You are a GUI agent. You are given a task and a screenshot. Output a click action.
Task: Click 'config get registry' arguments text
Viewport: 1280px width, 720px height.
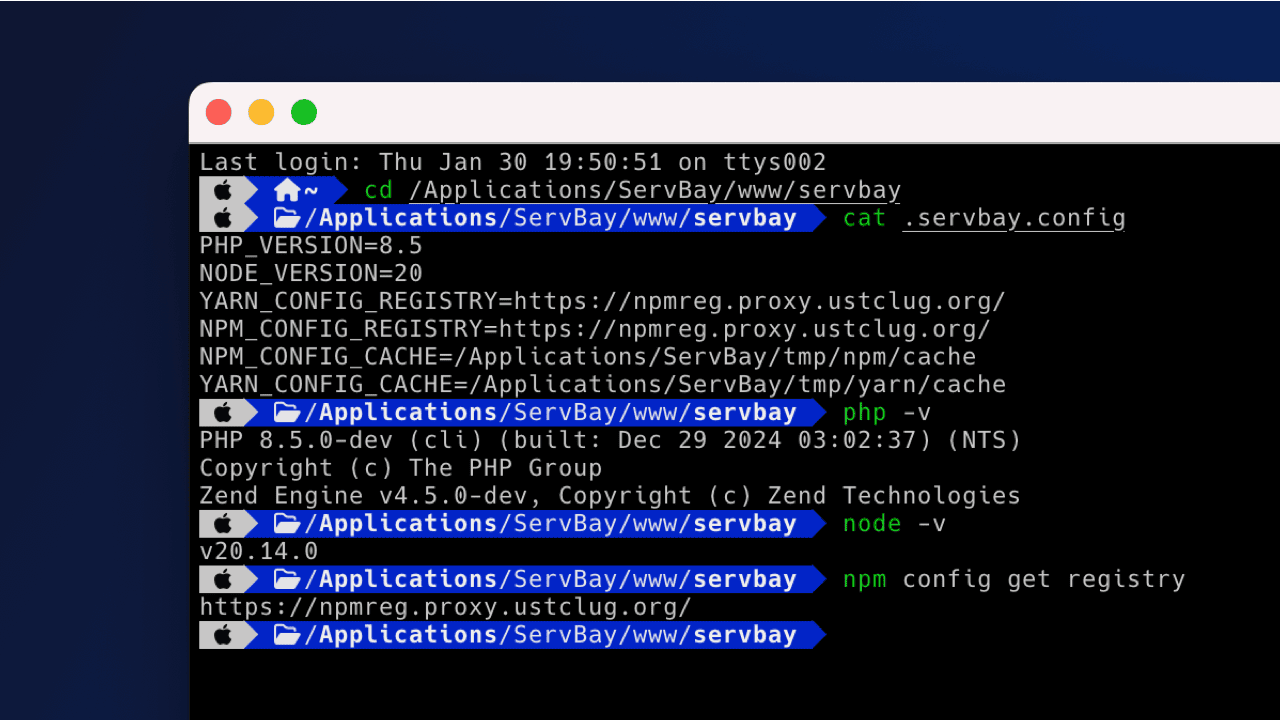point(1044,579)
